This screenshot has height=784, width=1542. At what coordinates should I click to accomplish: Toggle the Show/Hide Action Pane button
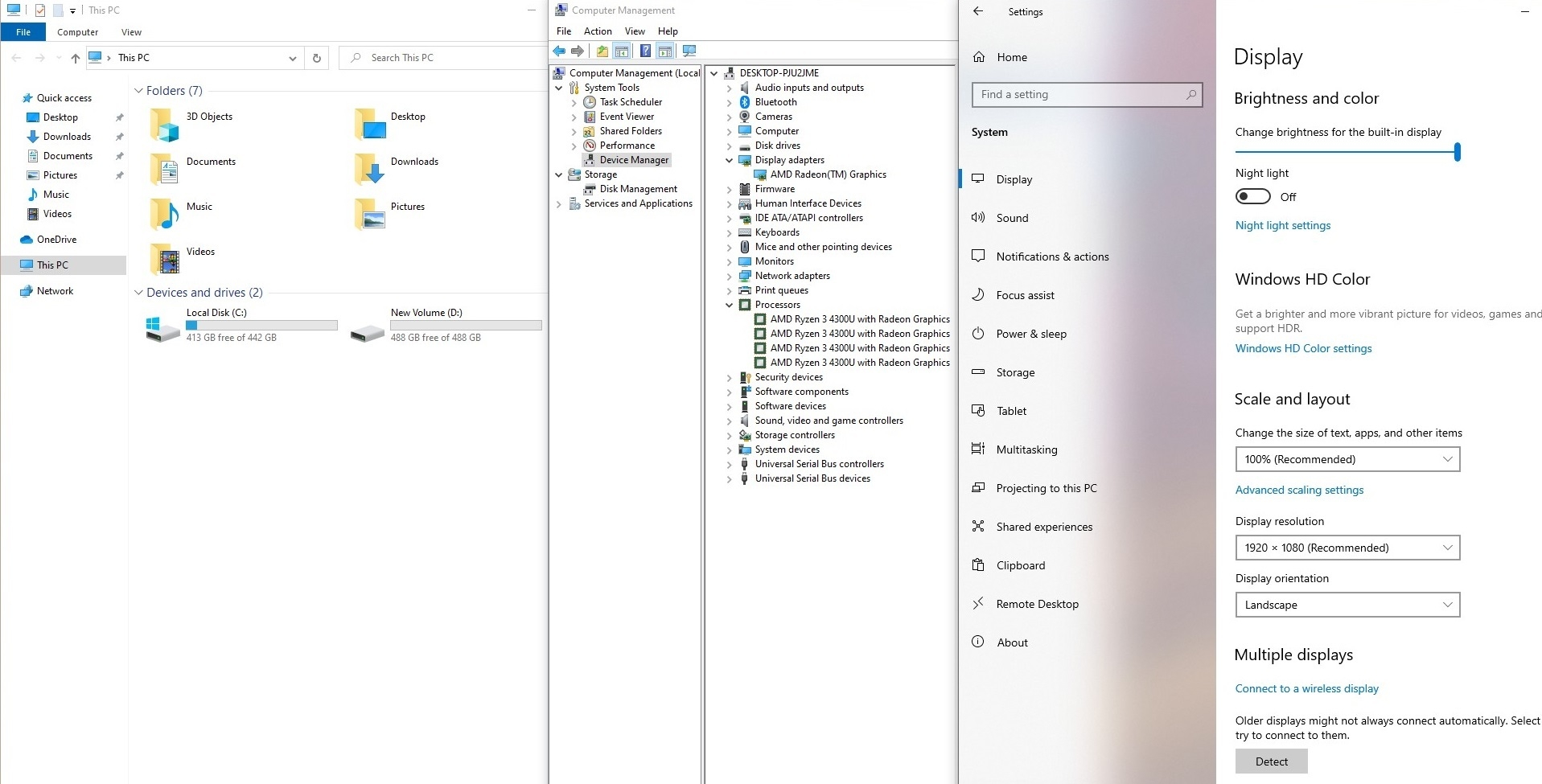point(665,51)
